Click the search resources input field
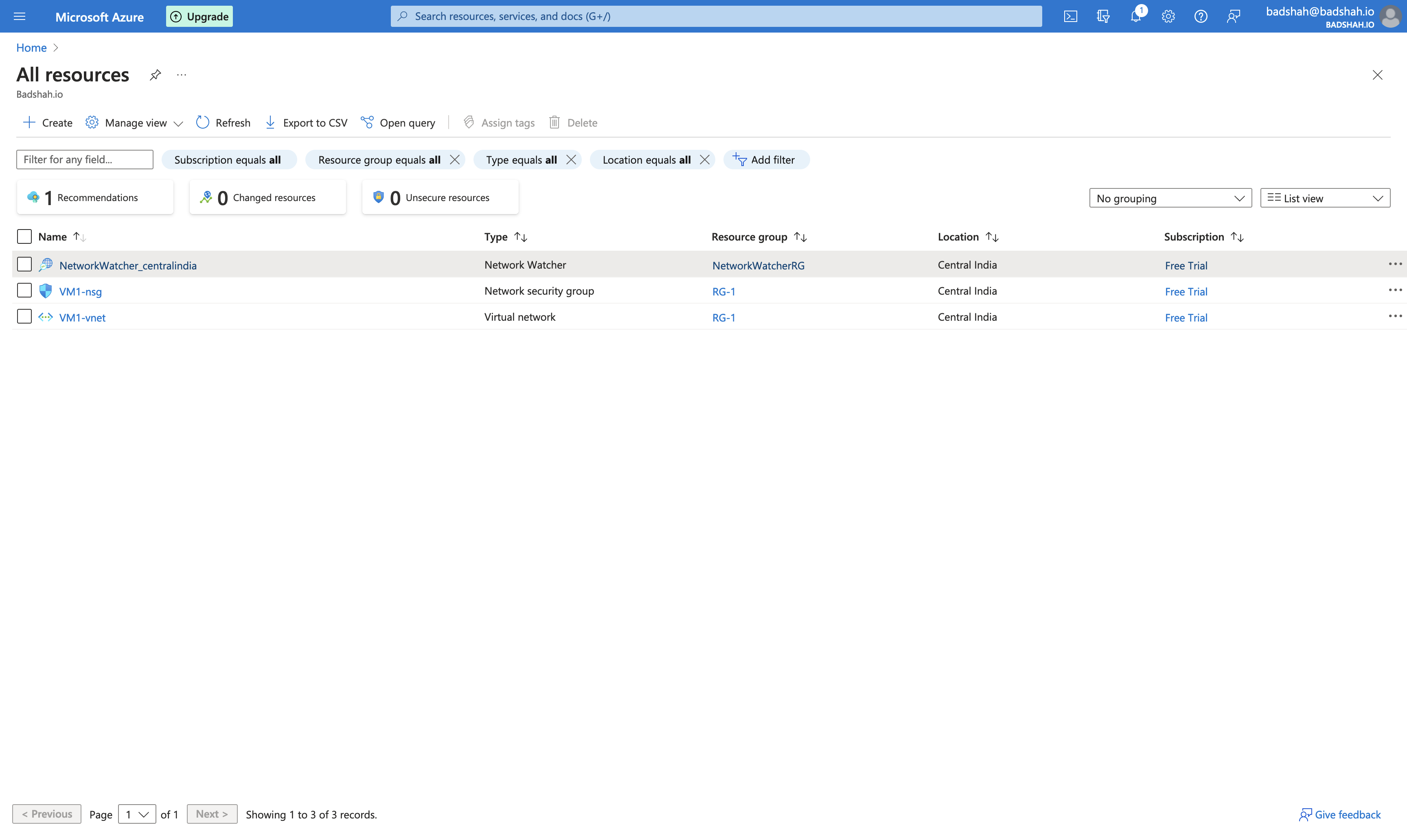This screenshot has width=1407, height=840. [x=716, y=16]
